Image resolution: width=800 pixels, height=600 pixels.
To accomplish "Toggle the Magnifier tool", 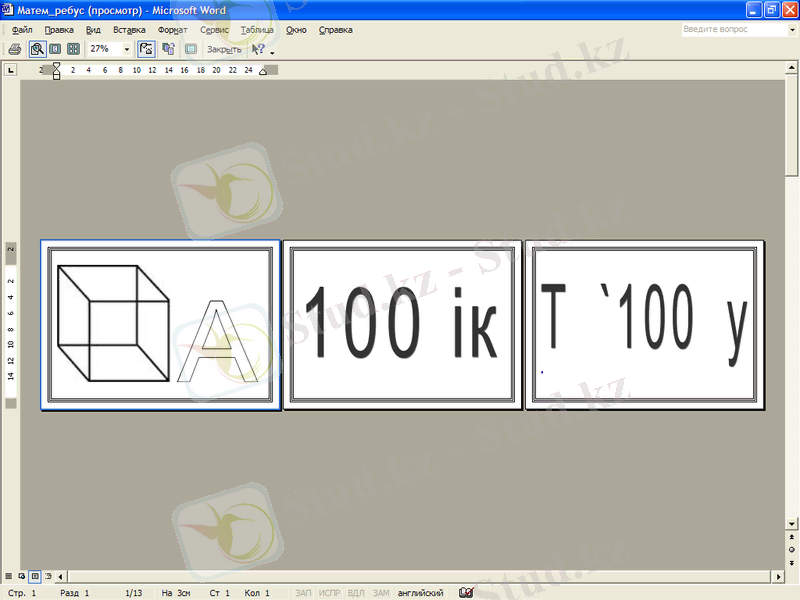I will pyautogui.click(x=37, y=48).
